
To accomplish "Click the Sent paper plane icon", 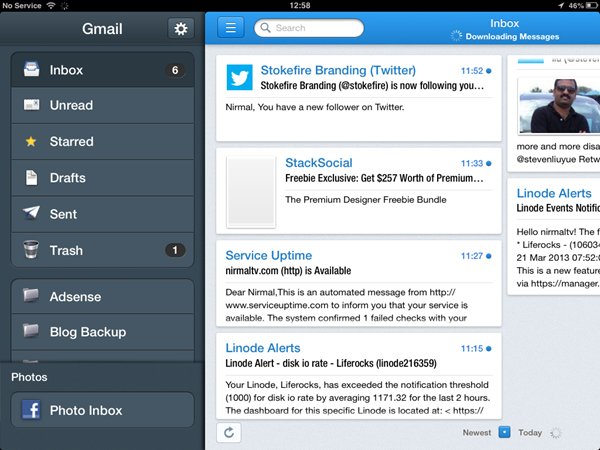I will coord(31,212).
